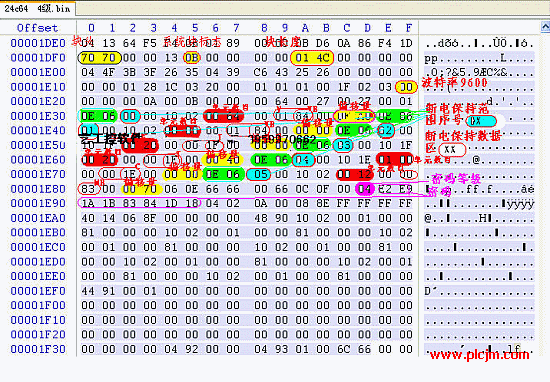550x382 pixels.
Task: Select the cyan 00 byte in row 00001E30
Action: coord(130,116)
